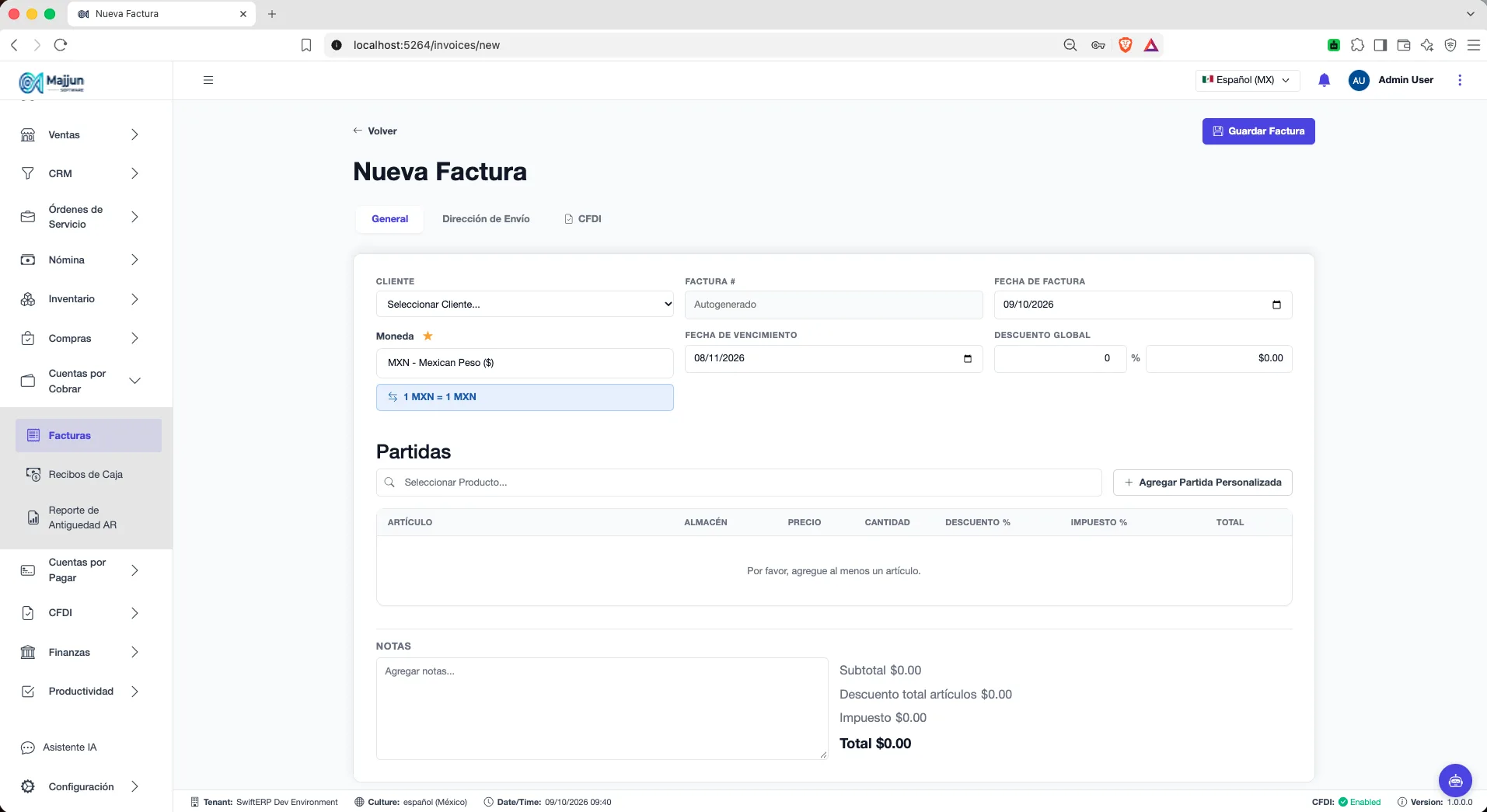Viewport: 1487px width, 812px height.
Task: Open the Español (MX) language dropdown
Action: tap(1247, 80)
